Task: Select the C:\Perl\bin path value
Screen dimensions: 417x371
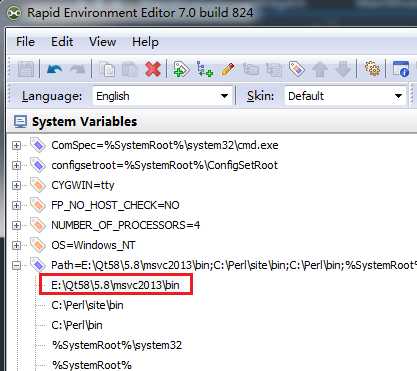Action: point(77,325)
